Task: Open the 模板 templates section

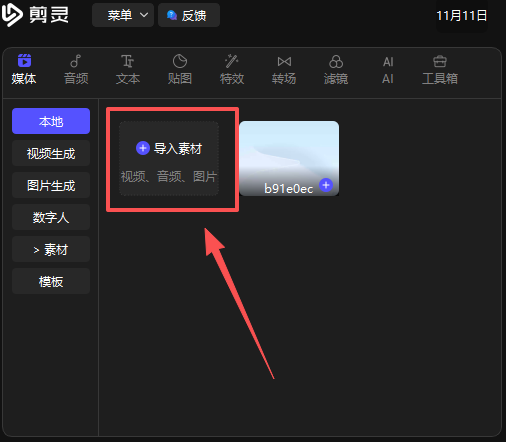Action: click(51, 281)
